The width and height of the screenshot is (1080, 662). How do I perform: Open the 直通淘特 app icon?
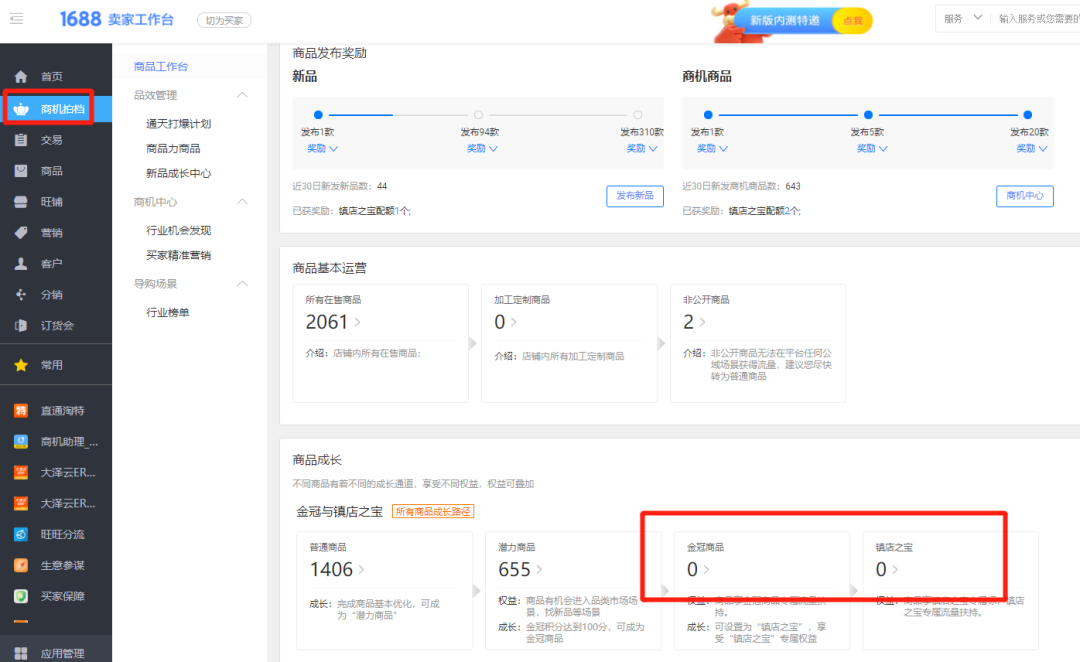21,411
